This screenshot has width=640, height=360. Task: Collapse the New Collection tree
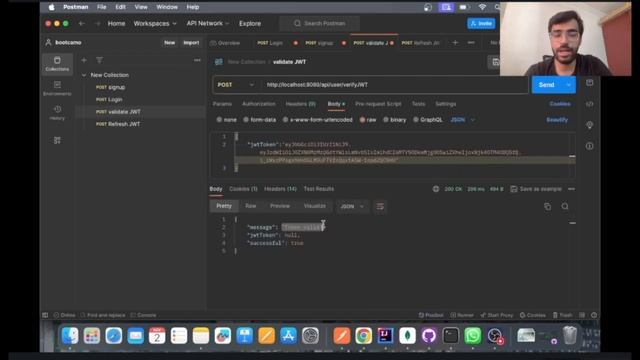pos(84,75)
